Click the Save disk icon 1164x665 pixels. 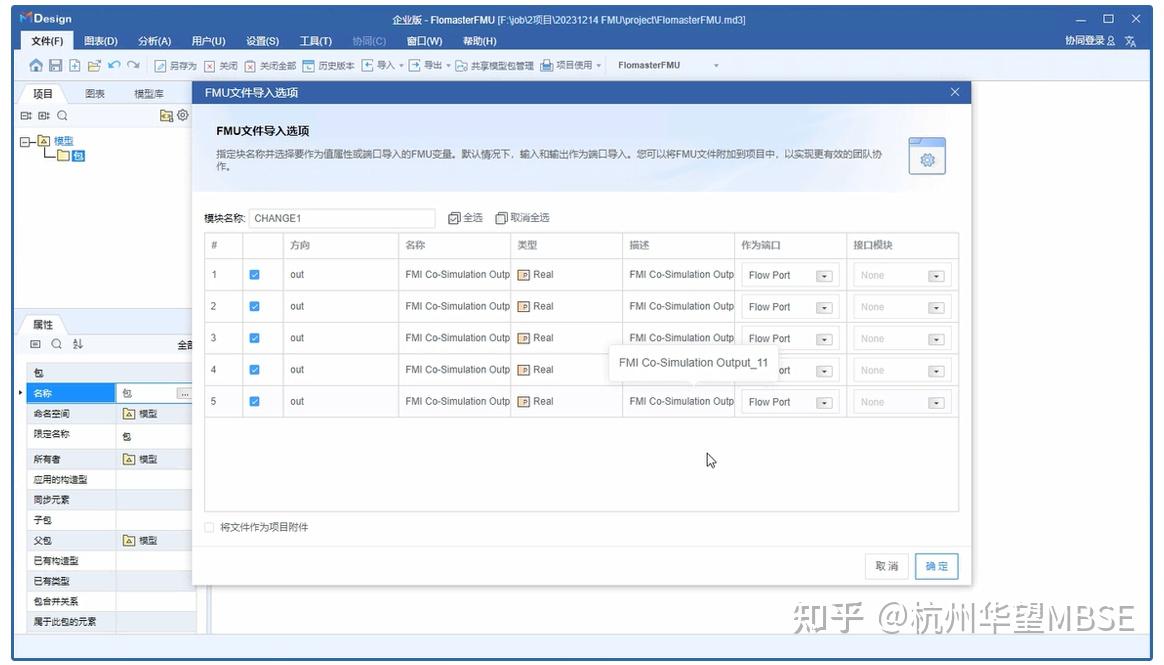click(56, 65)
